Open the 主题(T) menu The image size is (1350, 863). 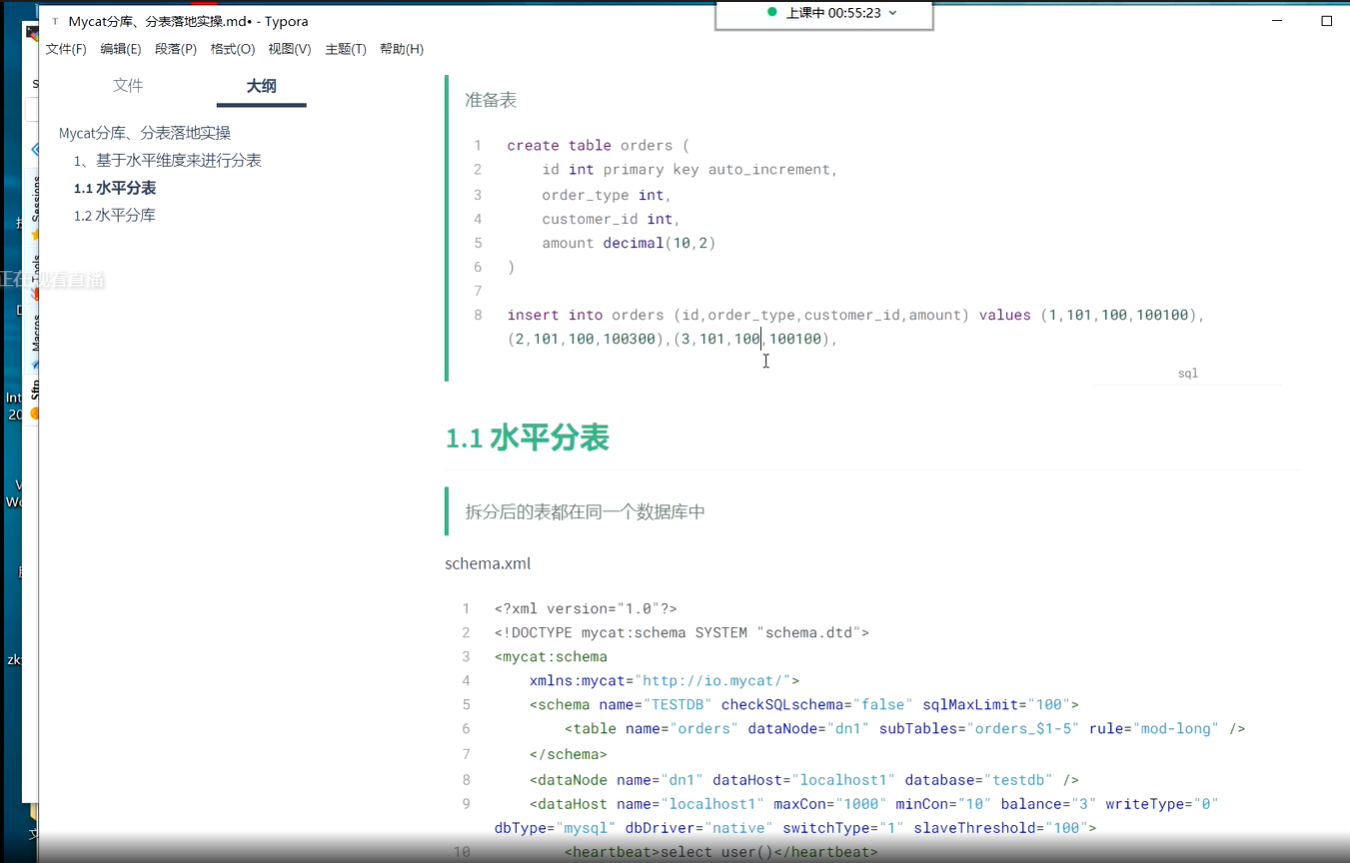[x=346, y=49]
